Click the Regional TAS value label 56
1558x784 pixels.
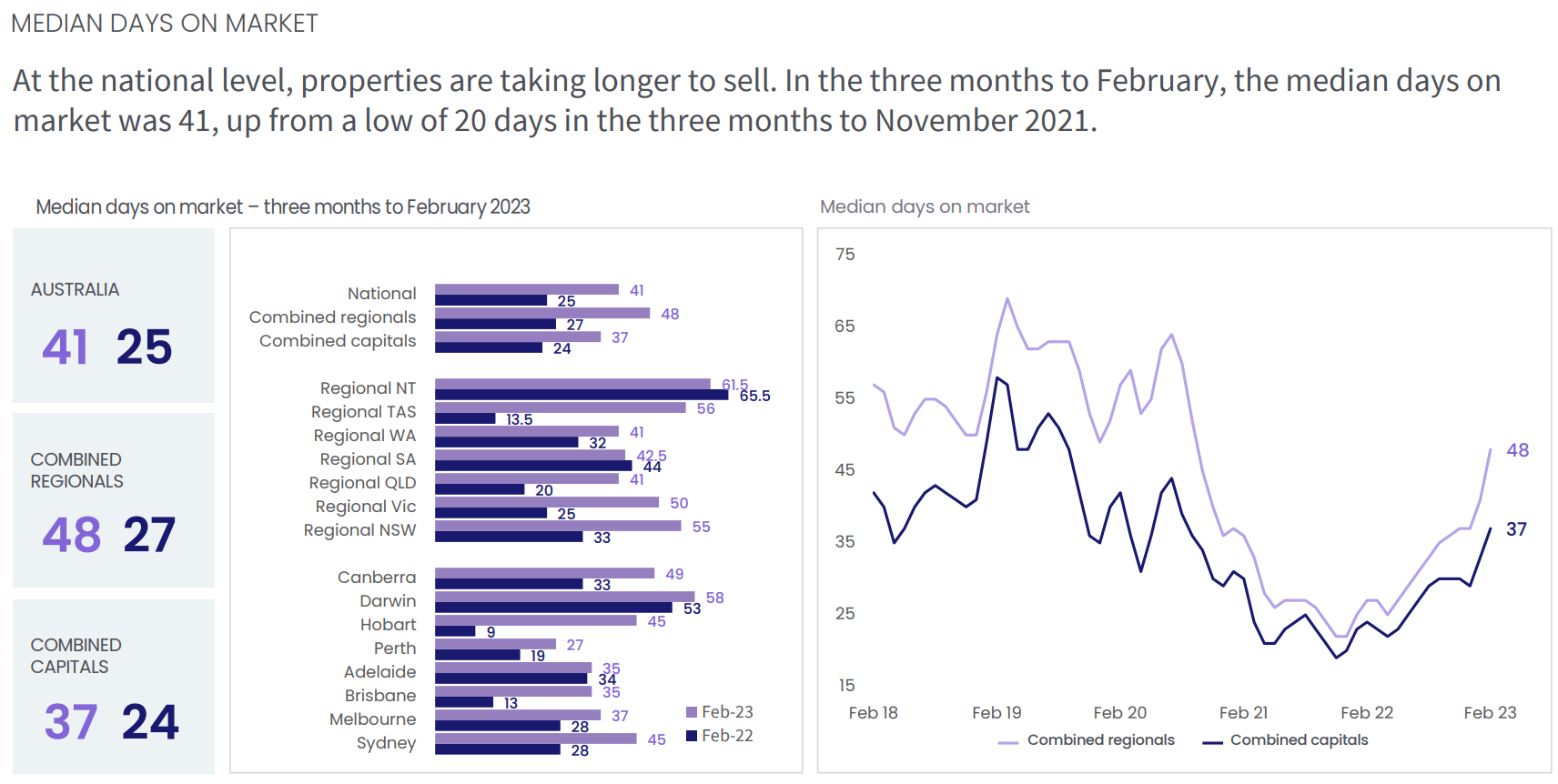pyautogui.click(x=705, y=408)
